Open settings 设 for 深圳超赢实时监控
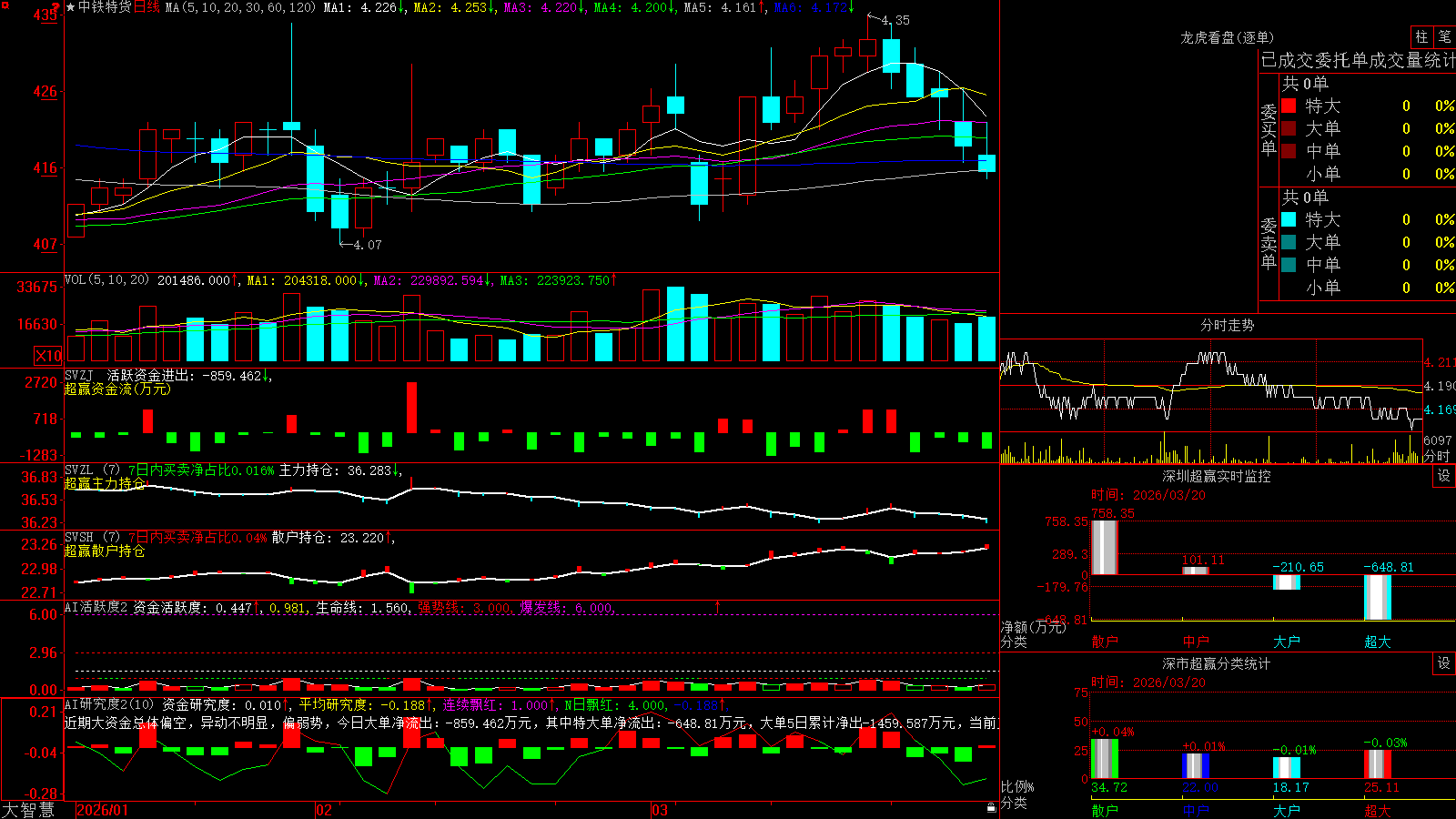Screen dimensions: 1456x819 (1444, 476)
